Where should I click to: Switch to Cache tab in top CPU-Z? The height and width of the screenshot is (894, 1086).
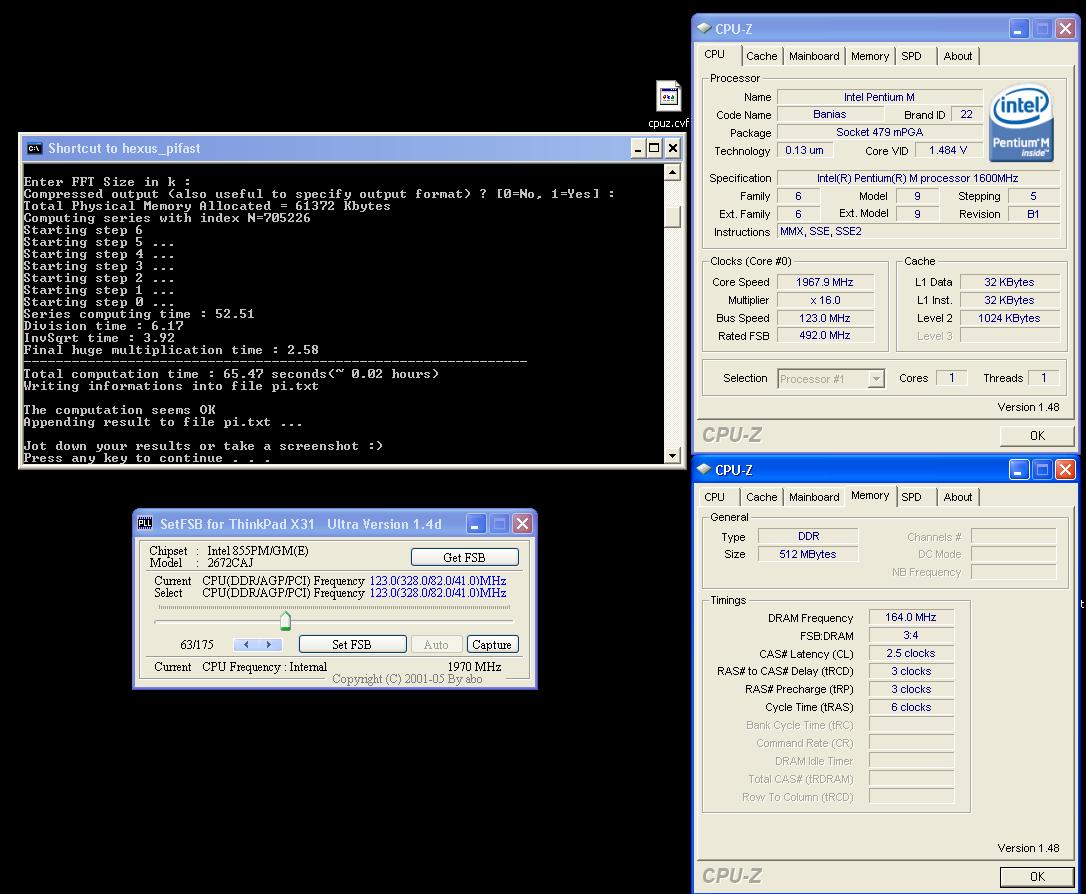(x=762, y=56)
